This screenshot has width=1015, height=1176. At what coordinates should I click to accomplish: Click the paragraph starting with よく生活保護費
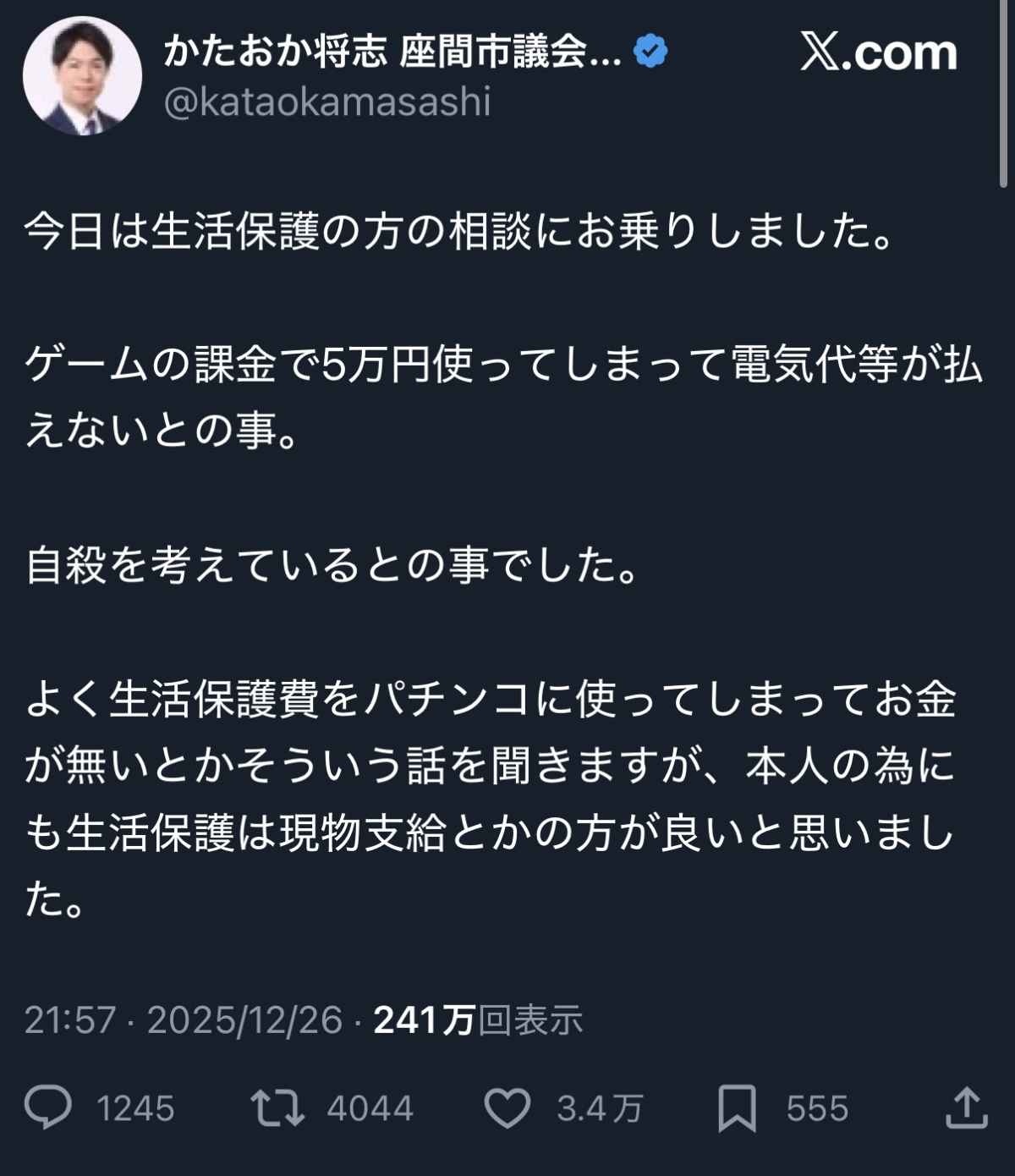[x=491, y=800]
